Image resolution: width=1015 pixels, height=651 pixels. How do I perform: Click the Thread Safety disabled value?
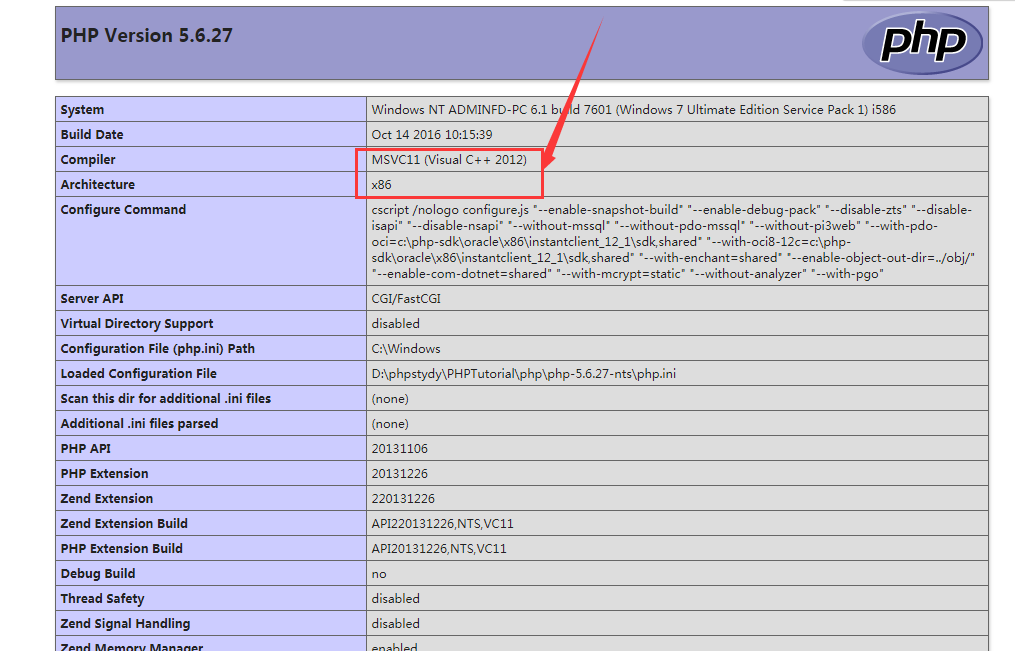pos(394,598)
